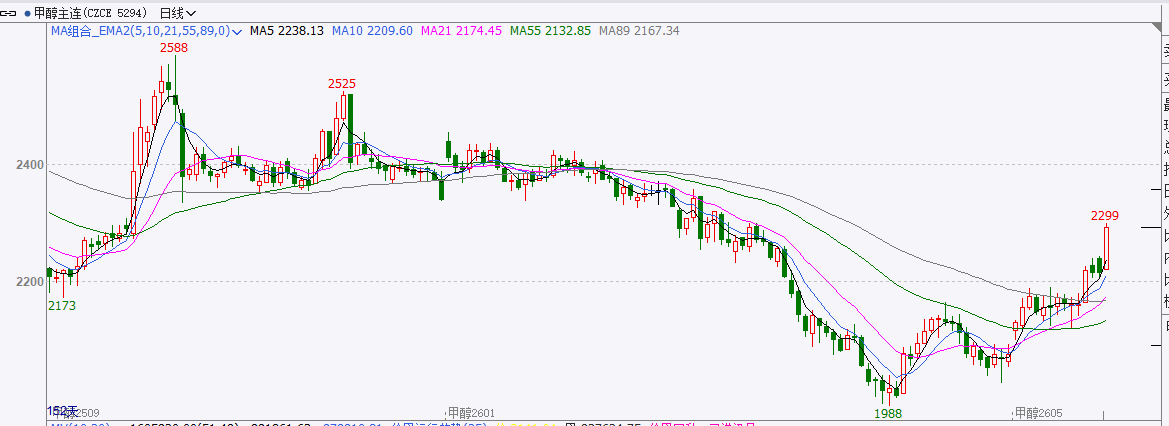Open the 日线 period dropdown
The height and width of the screenshot is (426, 1169).
tap(178, 13)
